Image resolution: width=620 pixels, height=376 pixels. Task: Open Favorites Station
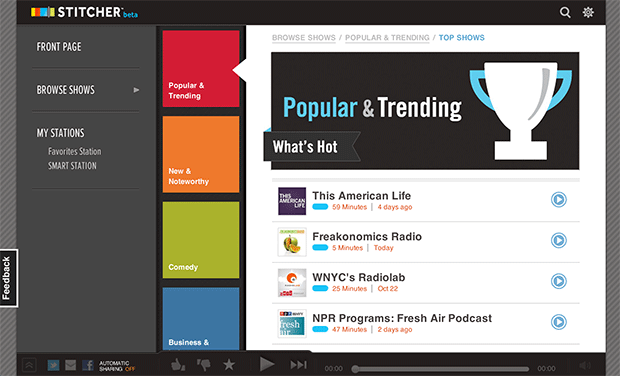coord(75,151)
